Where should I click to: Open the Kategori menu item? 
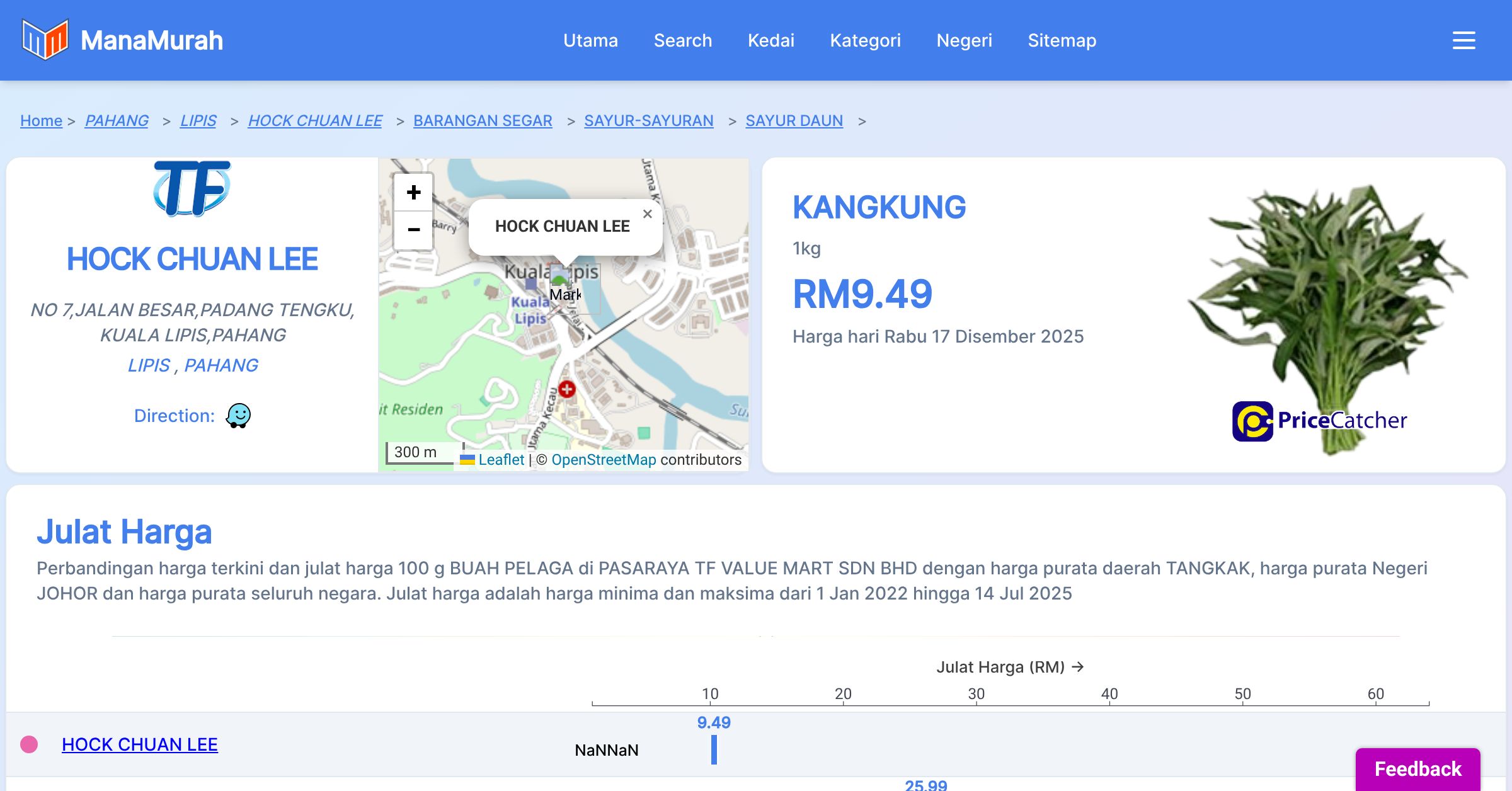click(865, 40)
